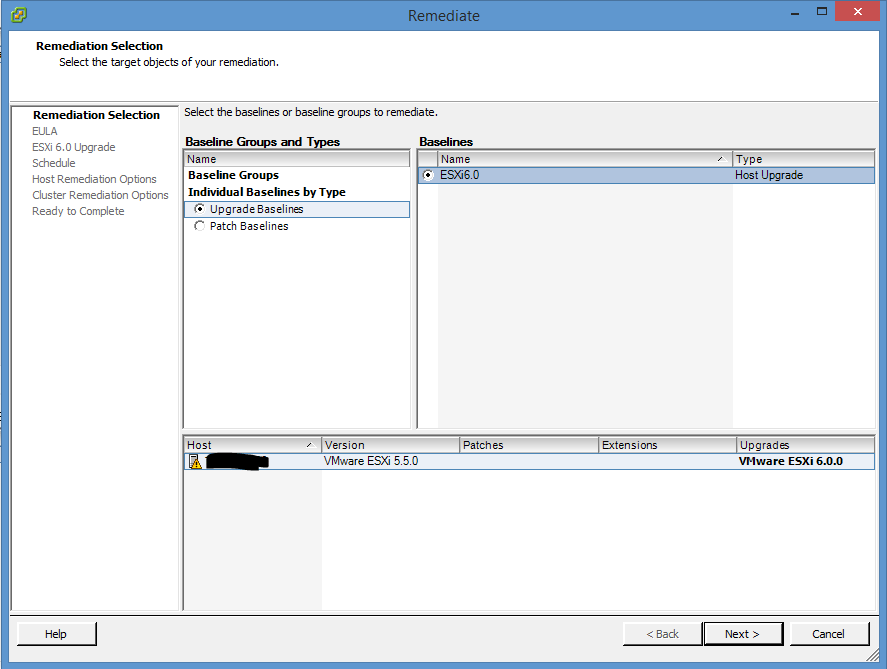Click the host warning icon in Host row

tap(195, 461)
